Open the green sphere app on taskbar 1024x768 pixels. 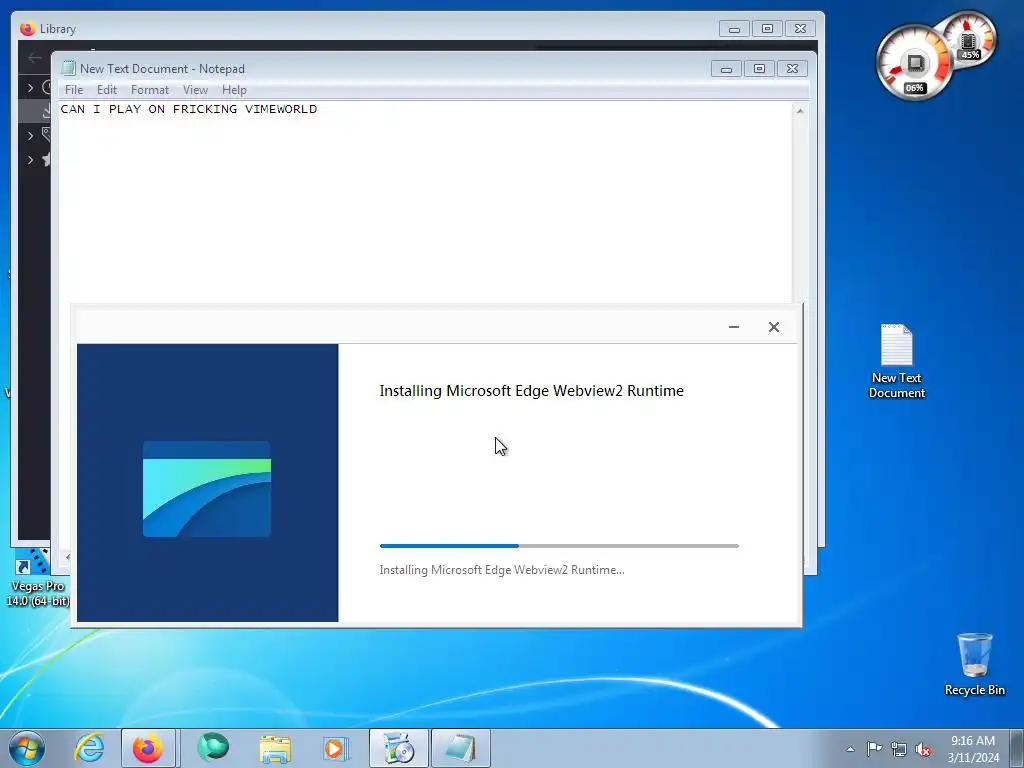click(x=213, y=748)
